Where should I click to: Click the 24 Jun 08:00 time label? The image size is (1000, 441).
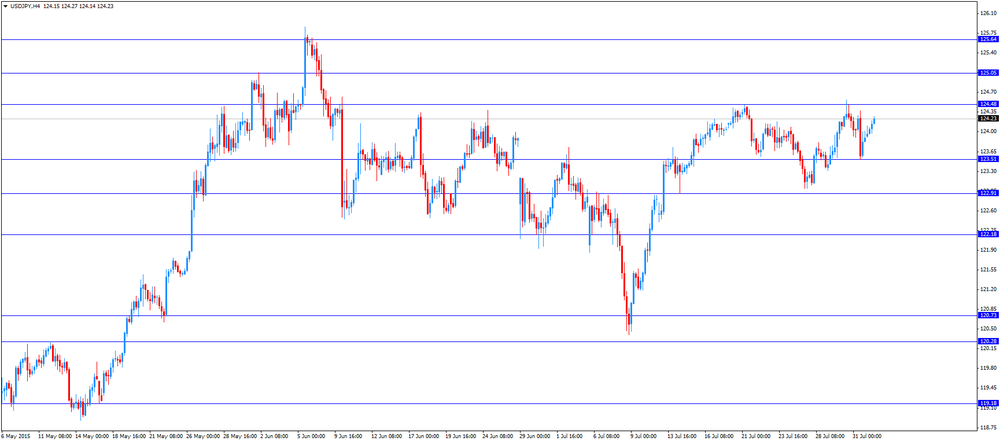pos(498,436)
